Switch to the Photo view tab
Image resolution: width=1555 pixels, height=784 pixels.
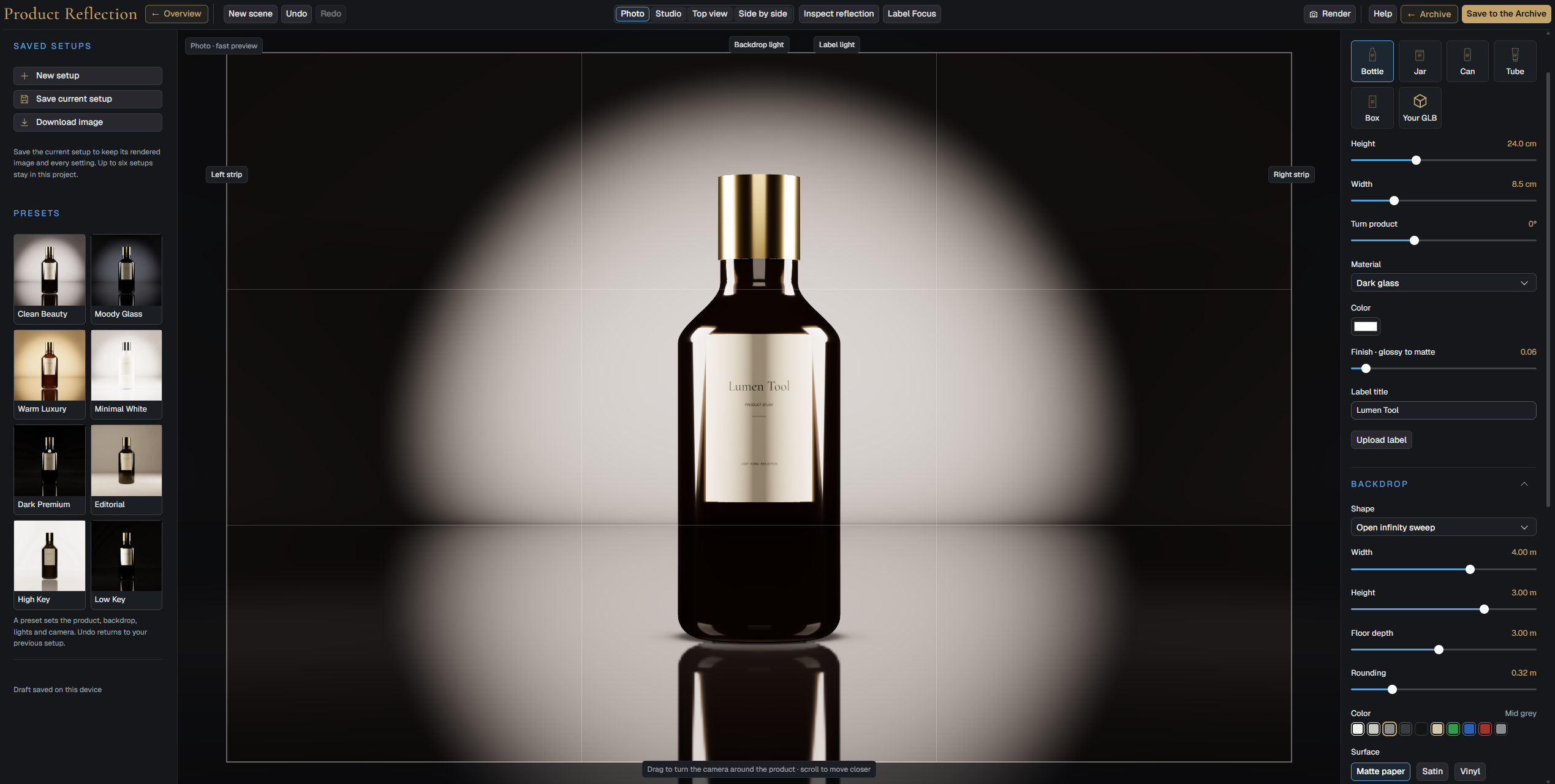click(x=632, y=14)
